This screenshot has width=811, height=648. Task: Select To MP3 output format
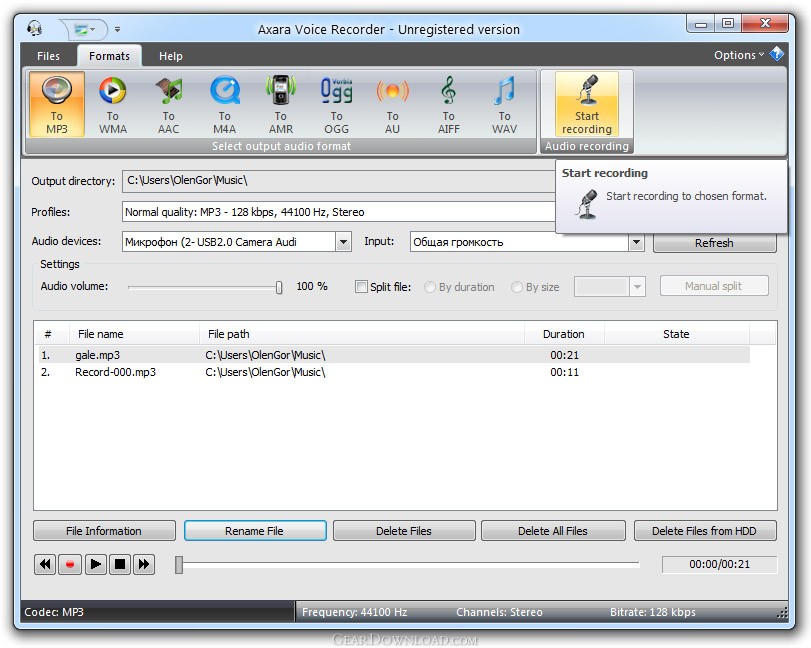pyautogui.click(x=56, y=104)
